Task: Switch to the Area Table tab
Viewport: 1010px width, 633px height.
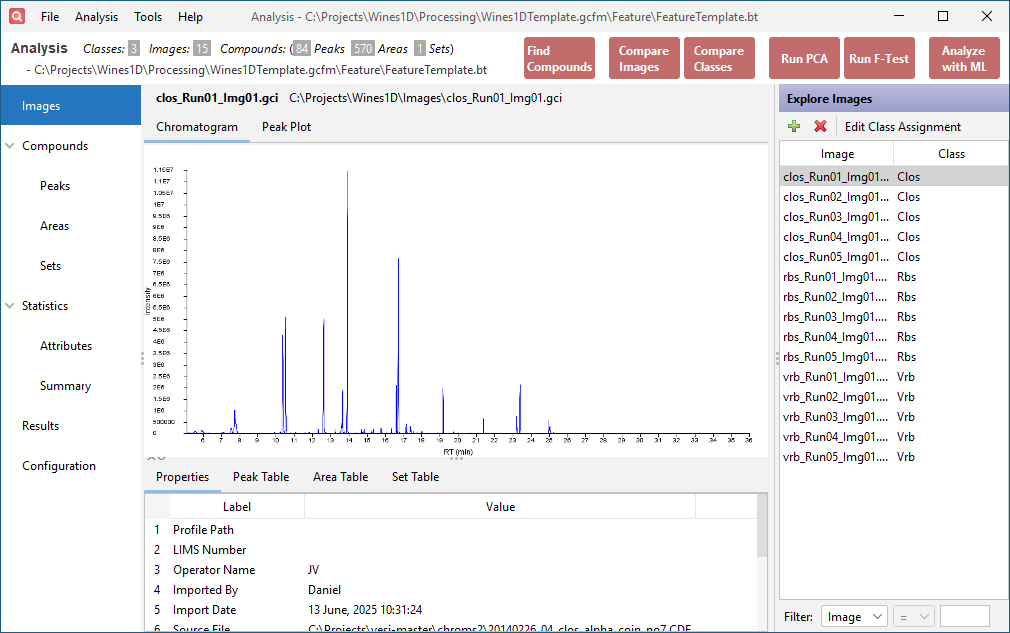Action: click(x=340, y=477)
